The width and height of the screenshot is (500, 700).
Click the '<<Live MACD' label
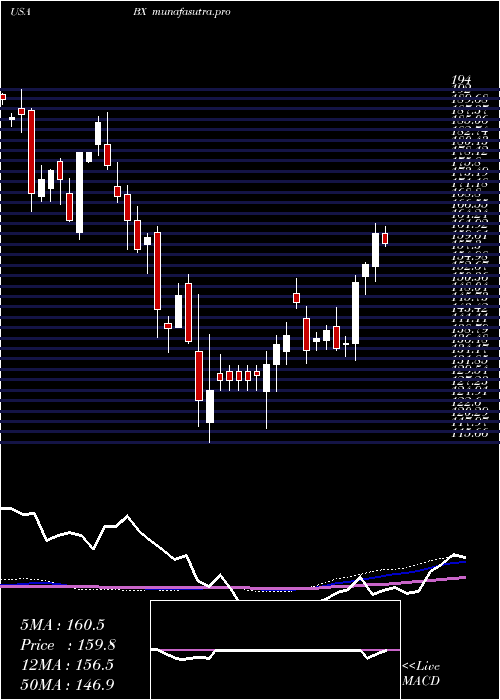[421, 674]
